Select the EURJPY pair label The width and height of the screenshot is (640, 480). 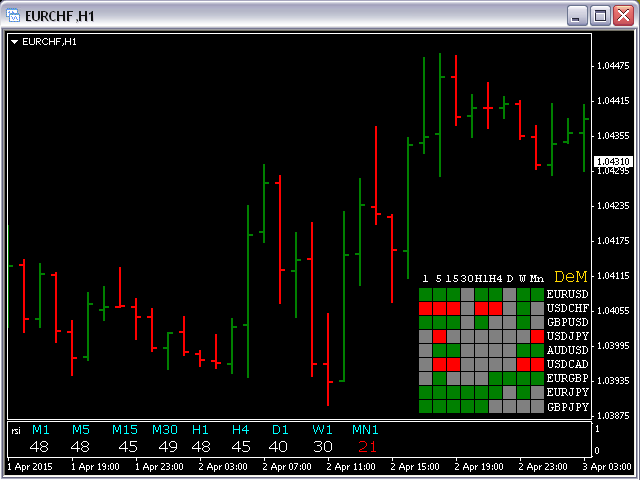[x=568, y=392]
